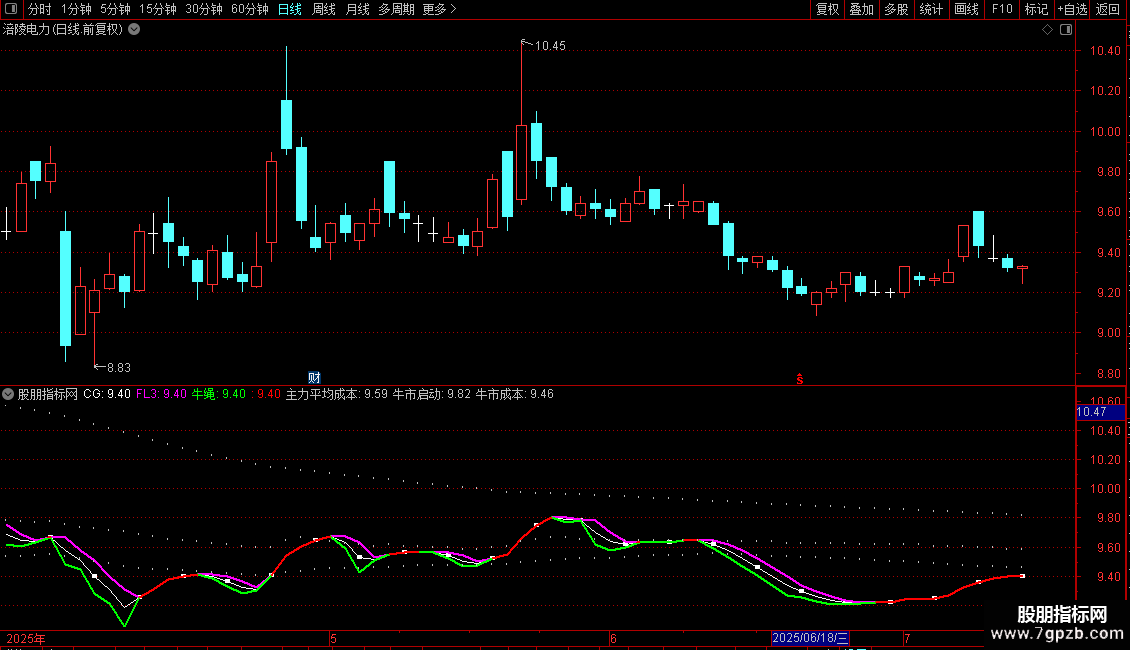Click the 财 financial marker on chart
Image resolution: width=1130 pixels, height=650 pixels.
click(x=314, y=378)
